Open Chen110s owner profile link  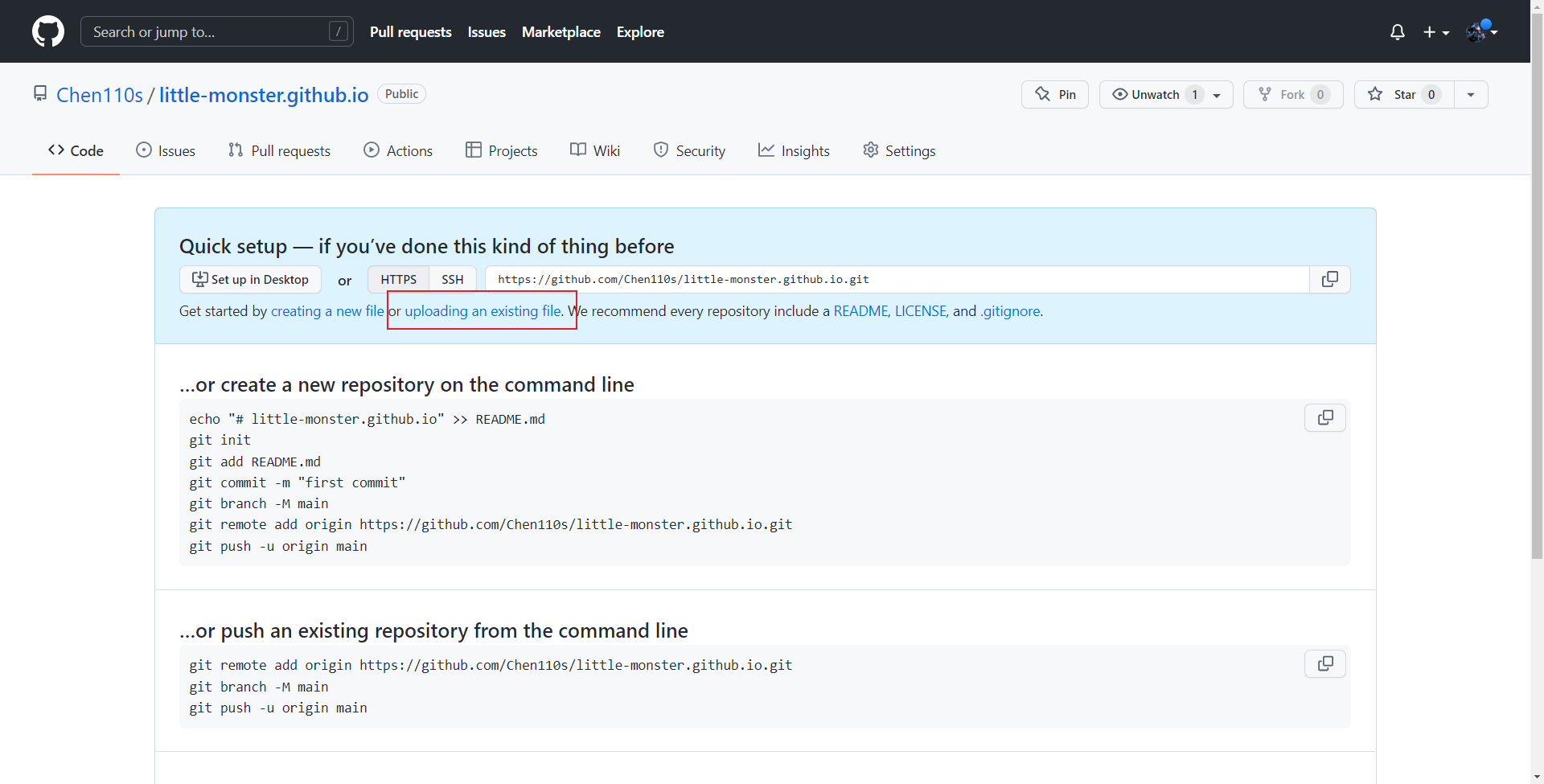tap(100, 95)
